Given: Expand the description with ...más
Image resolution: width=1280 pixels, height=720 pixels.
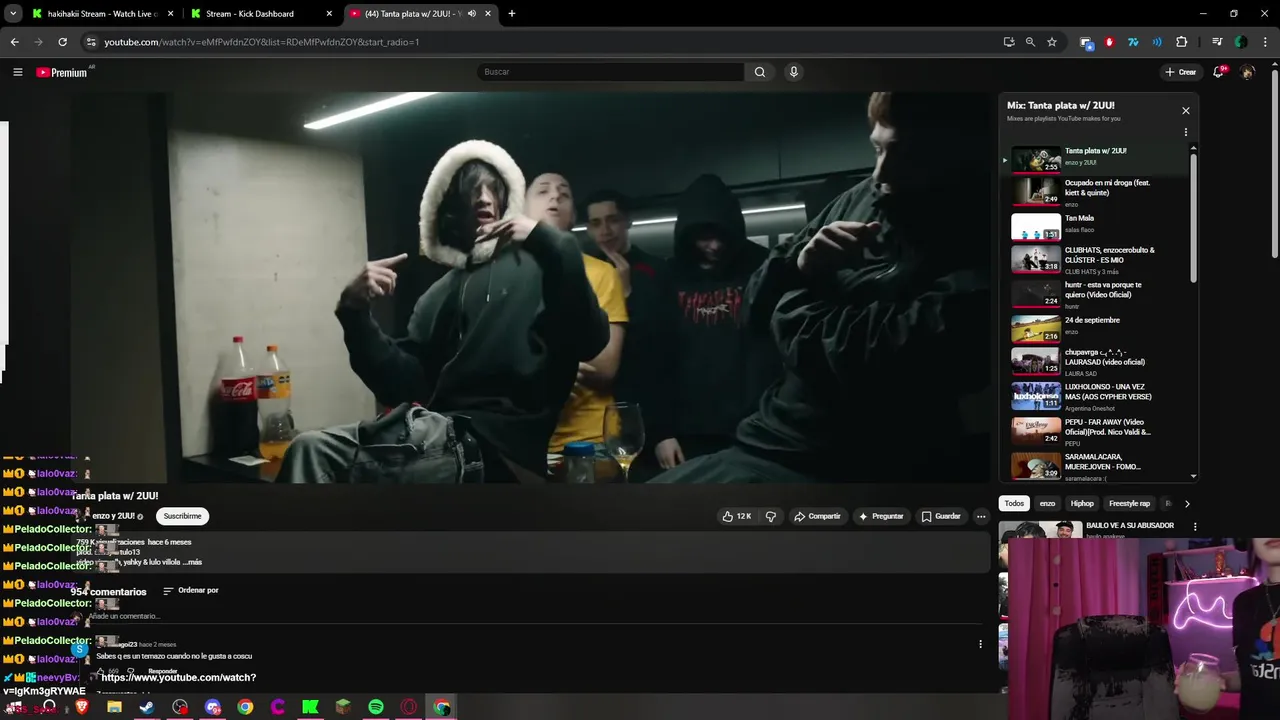Looking at the screenshot, I should [x=192, y=562].
